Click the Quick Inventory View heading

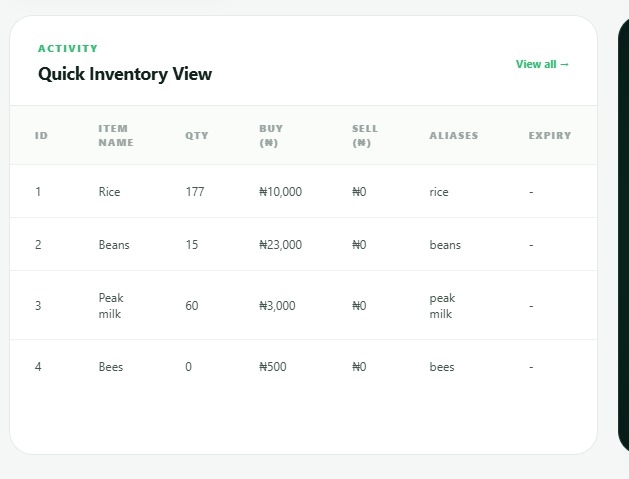[x=125, y=74]
